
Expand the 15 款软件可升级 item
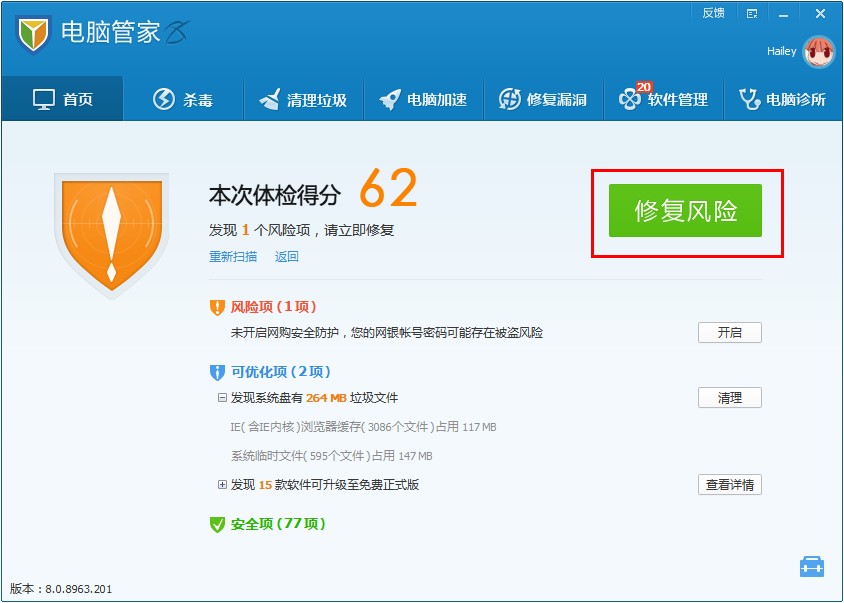pyautogui.click(x=222, y=485)
